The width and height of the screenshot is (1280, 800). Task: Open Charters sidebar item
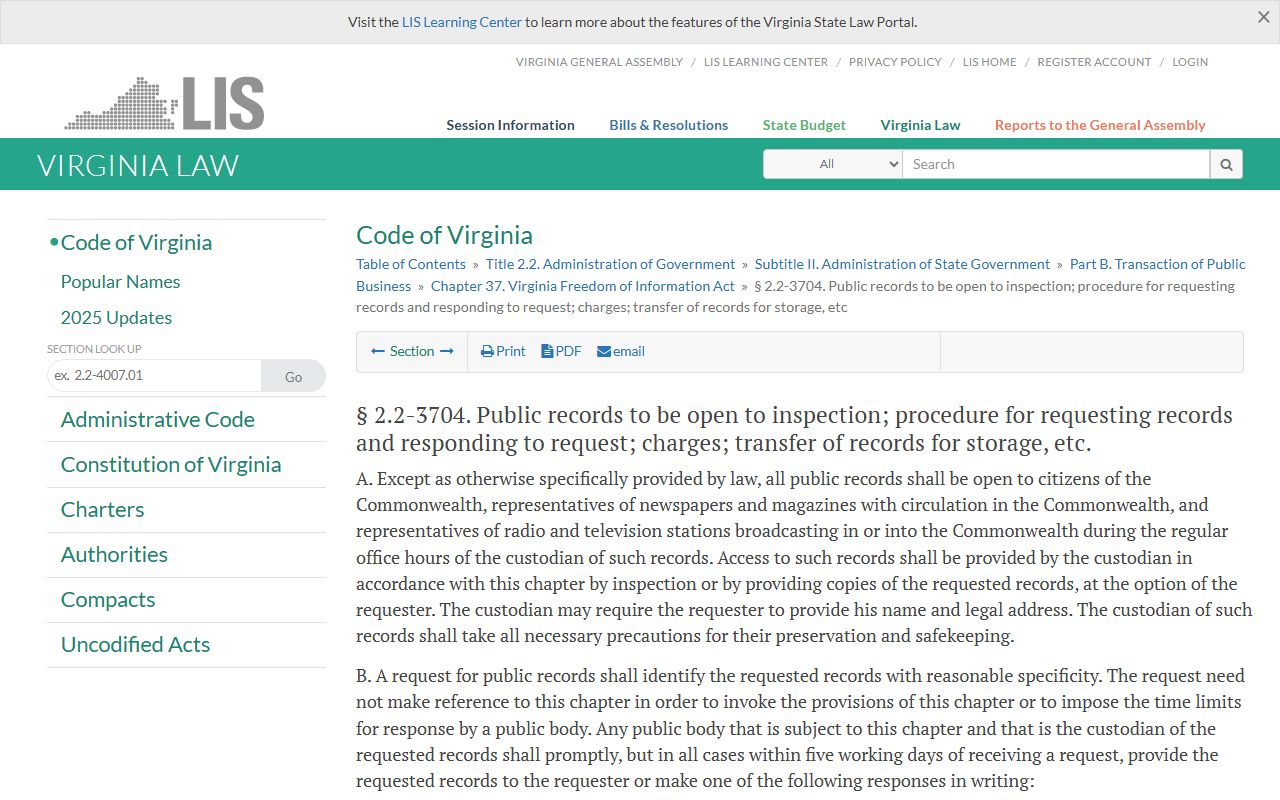[x=102, y=510]
